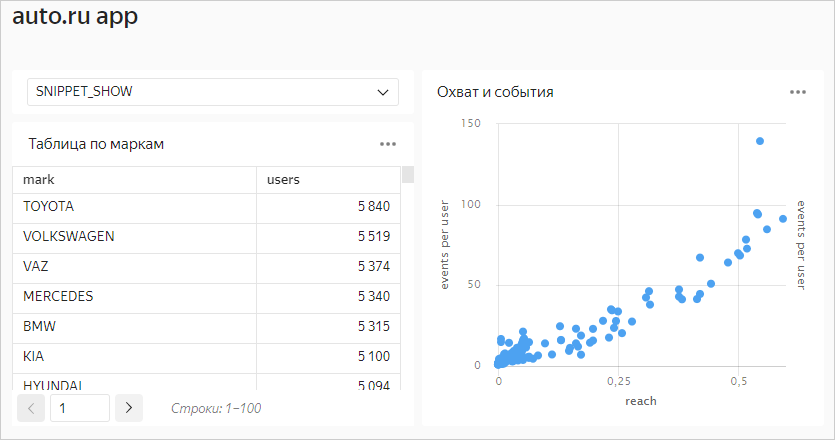This screenshot has width=835, height=440.
Task: Go to the previous table page
Action: click(31, 408)
